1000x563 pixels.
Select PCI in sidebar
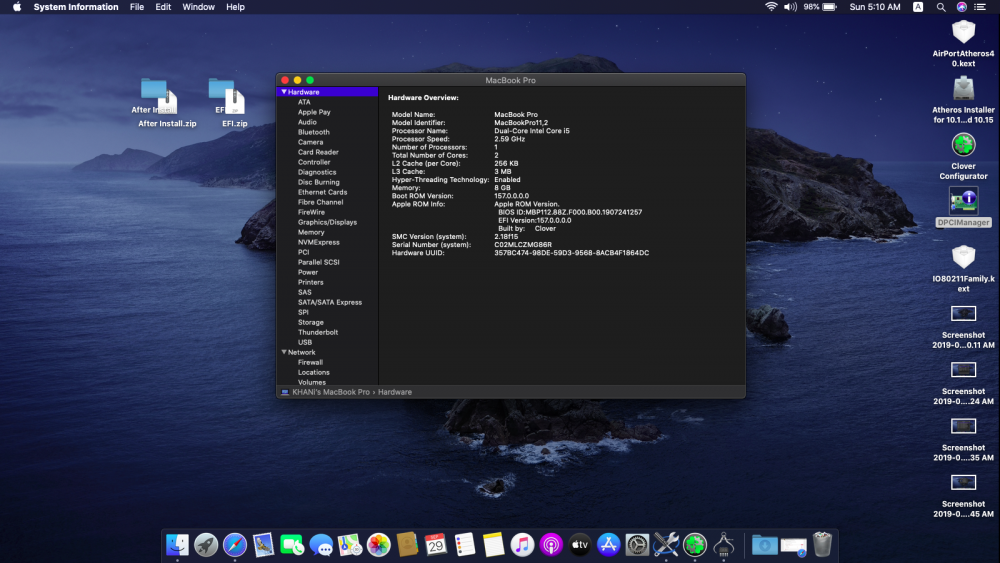pos(303,252)
